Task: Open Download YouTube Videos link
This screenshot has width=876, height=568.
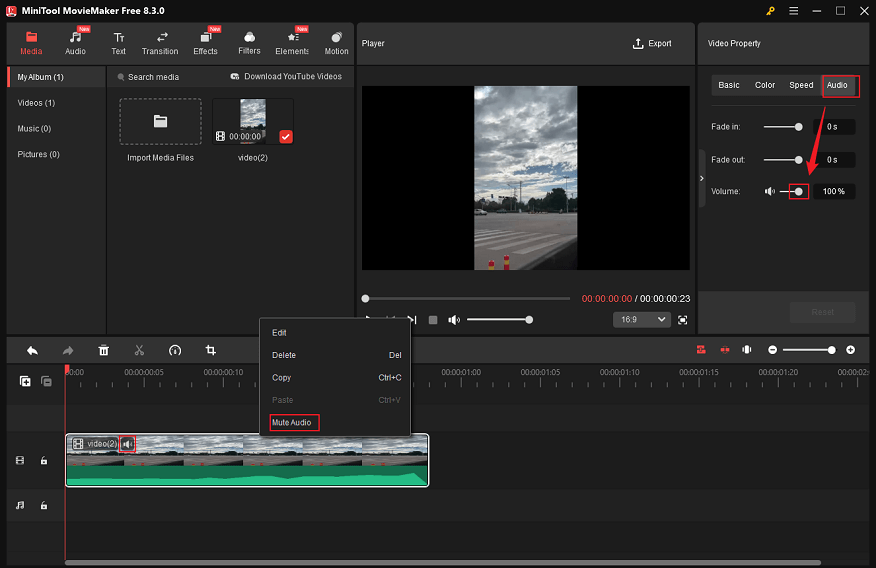Action: pos(286,77)
